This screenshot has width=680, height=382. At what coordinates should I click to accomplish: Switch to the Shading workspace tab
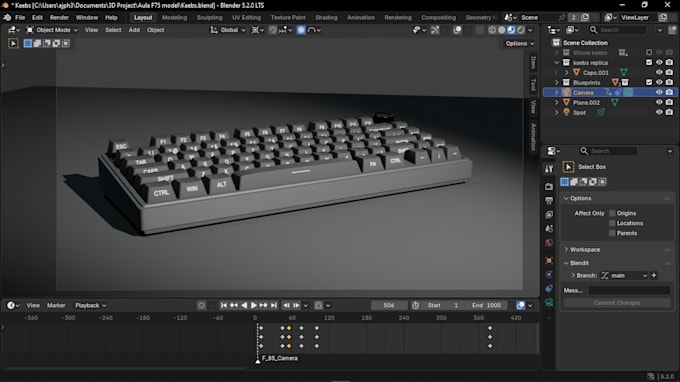coord(326,18)
